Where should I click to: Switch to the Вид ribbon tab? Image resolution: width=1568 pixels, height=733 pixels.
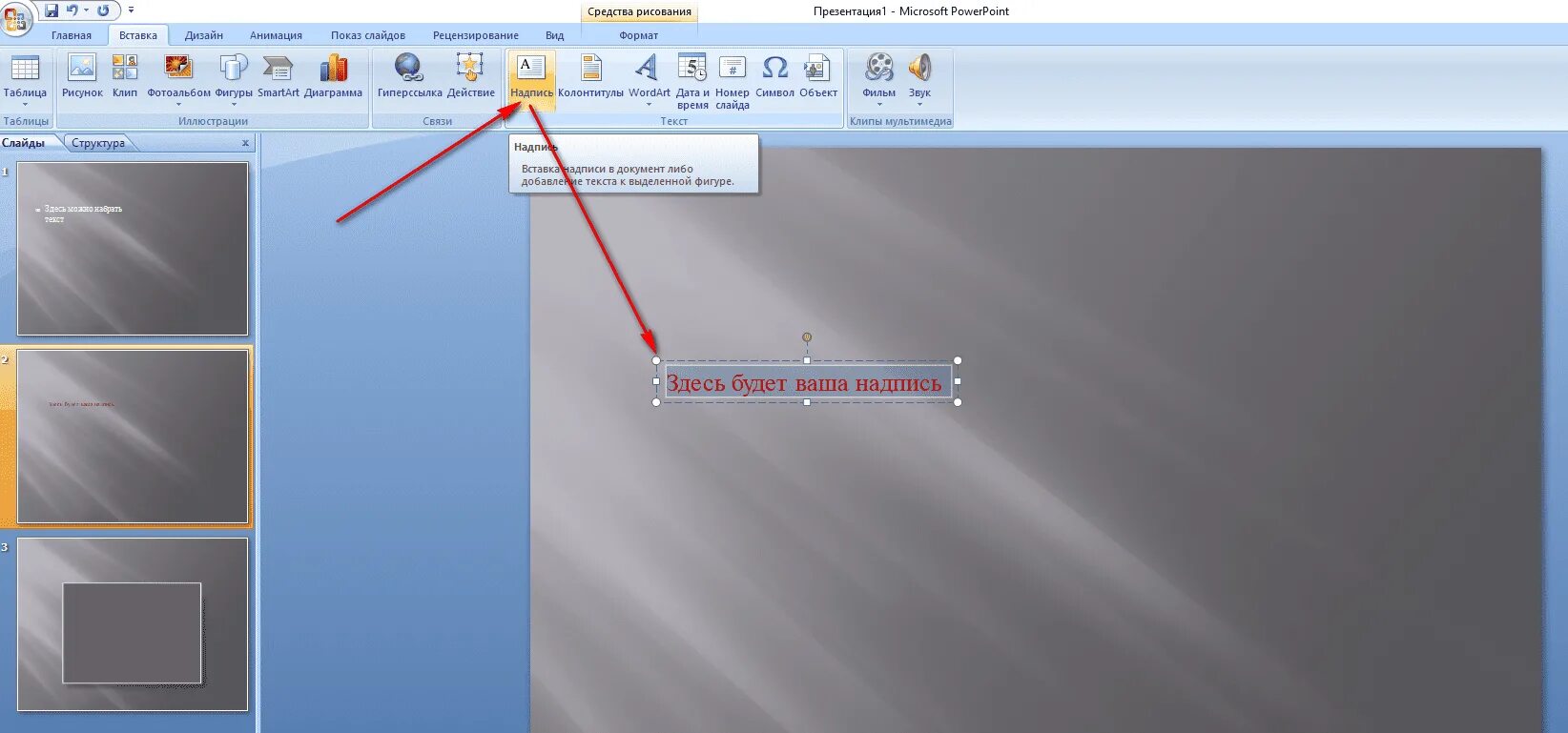tap(554, 35)
